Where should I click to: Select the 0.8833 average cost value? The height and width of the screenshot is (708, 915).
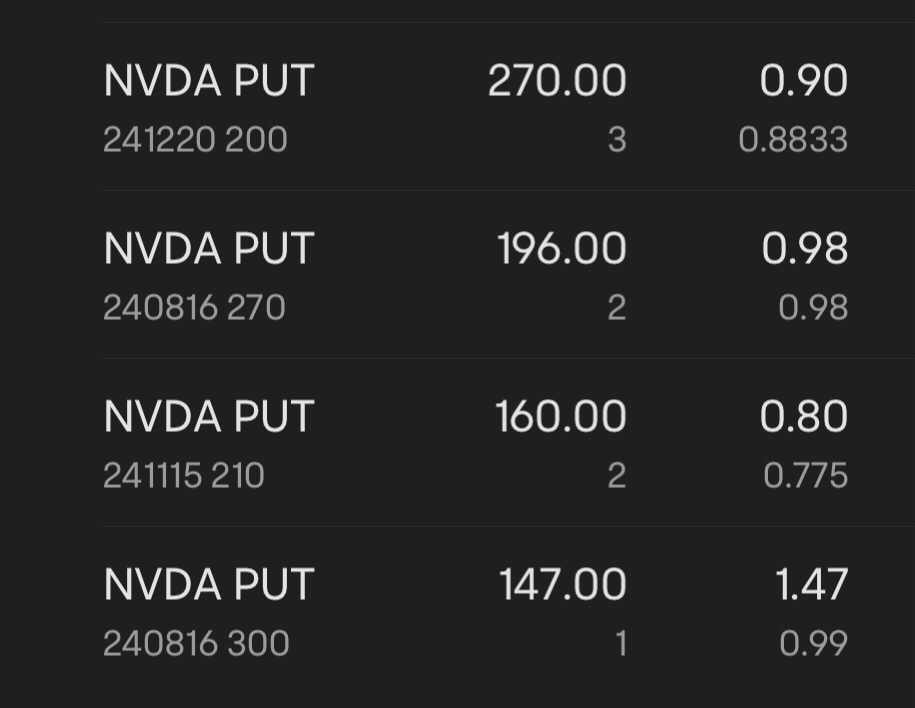pos(793,140)
